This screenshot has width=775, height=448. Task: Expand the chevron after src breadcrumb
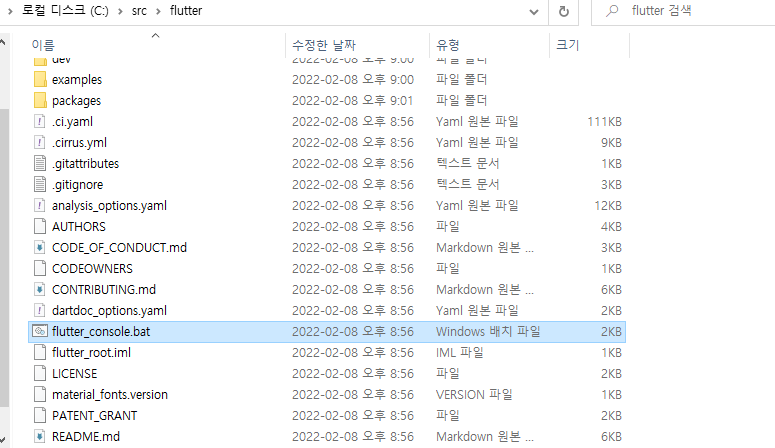[x=158, y=11]
